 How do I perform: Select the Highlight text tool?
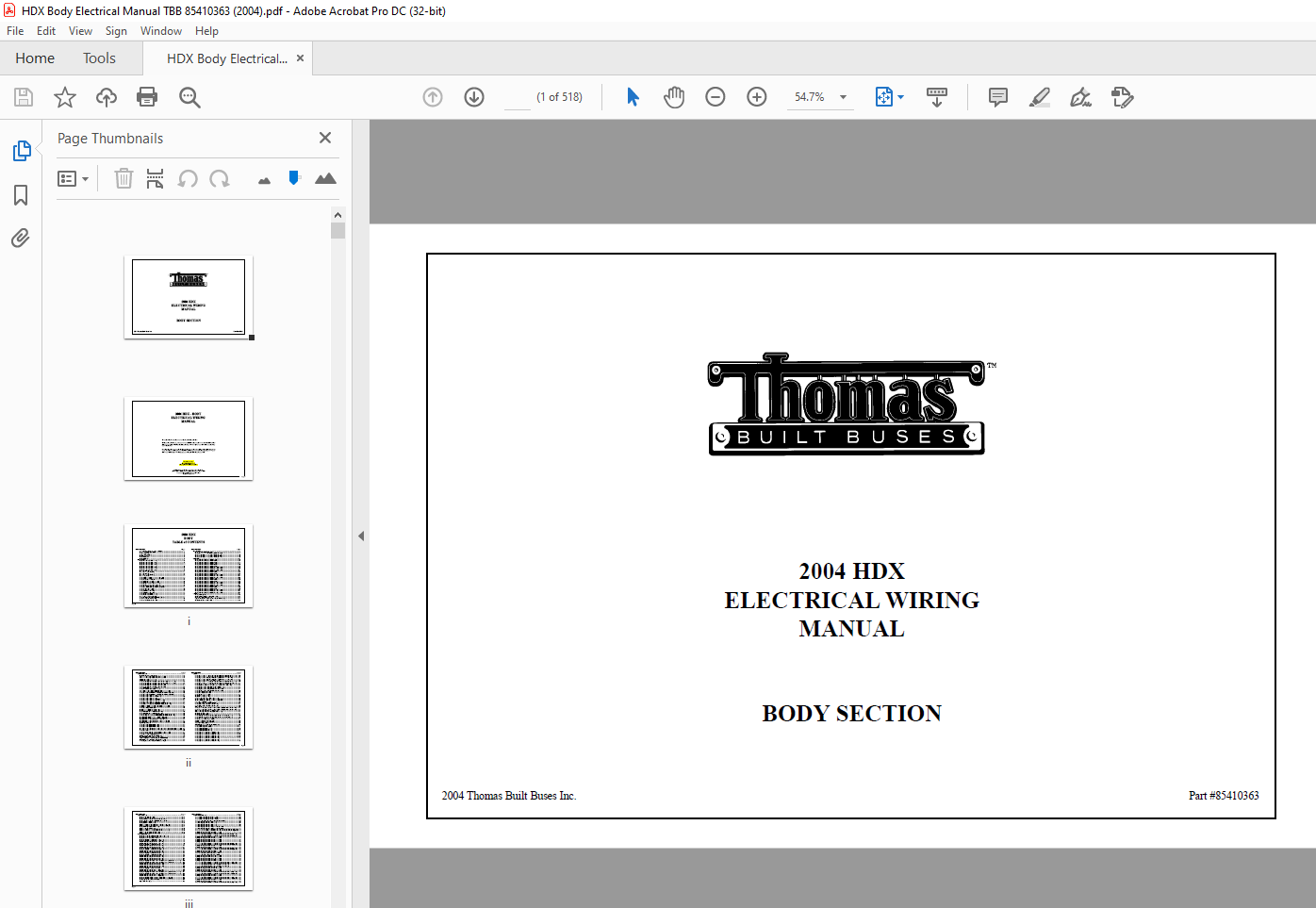(x=1040, y=97)
